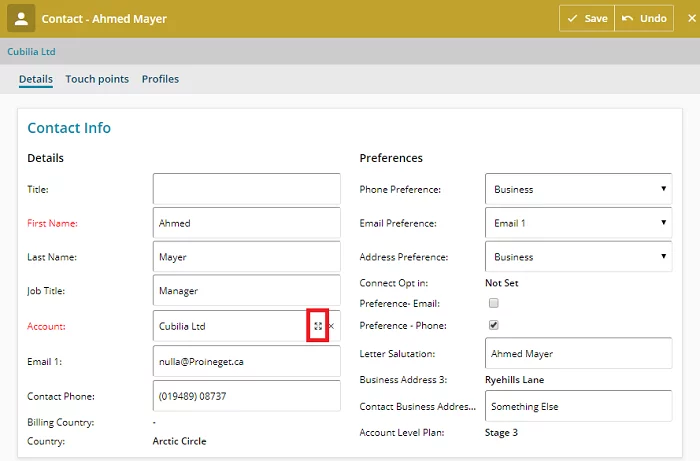This screenshot has width=700, height=461.
Task: Uncheck the Preference - Phone checkbox
Action: tap(493, 325)
